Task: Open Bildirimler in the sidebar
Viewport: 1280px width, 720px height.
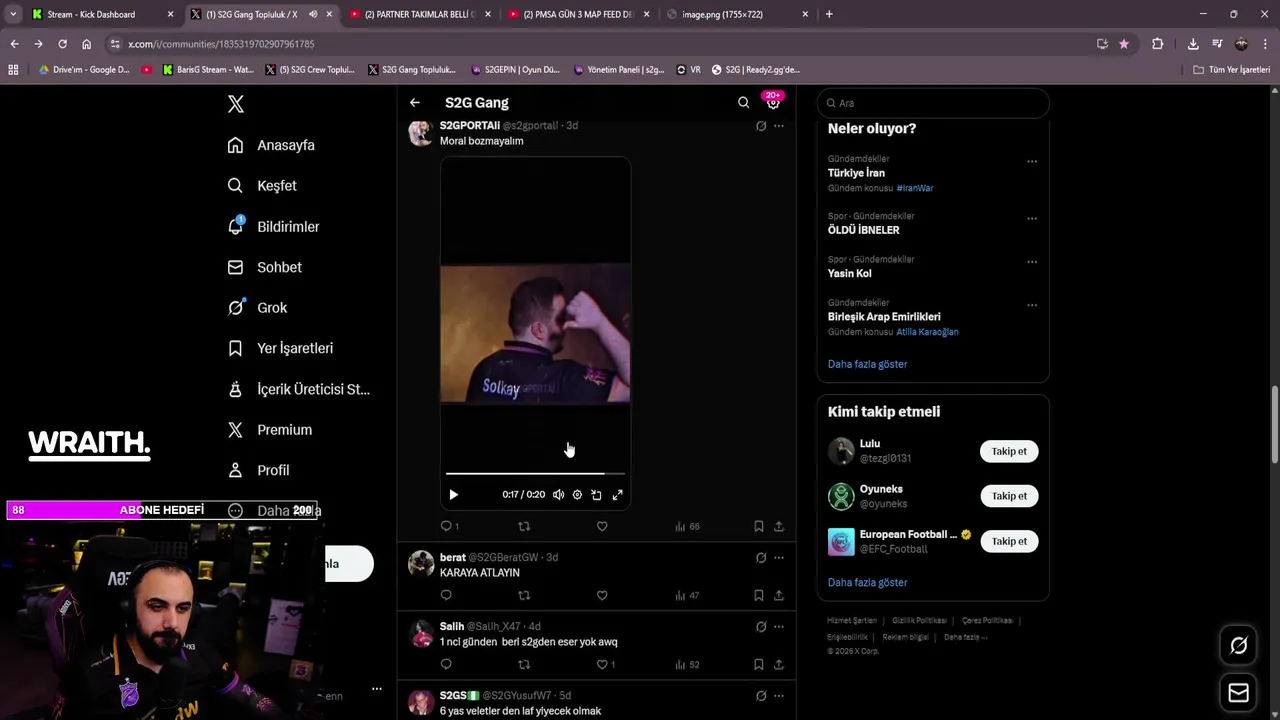Action: [273, 227]
